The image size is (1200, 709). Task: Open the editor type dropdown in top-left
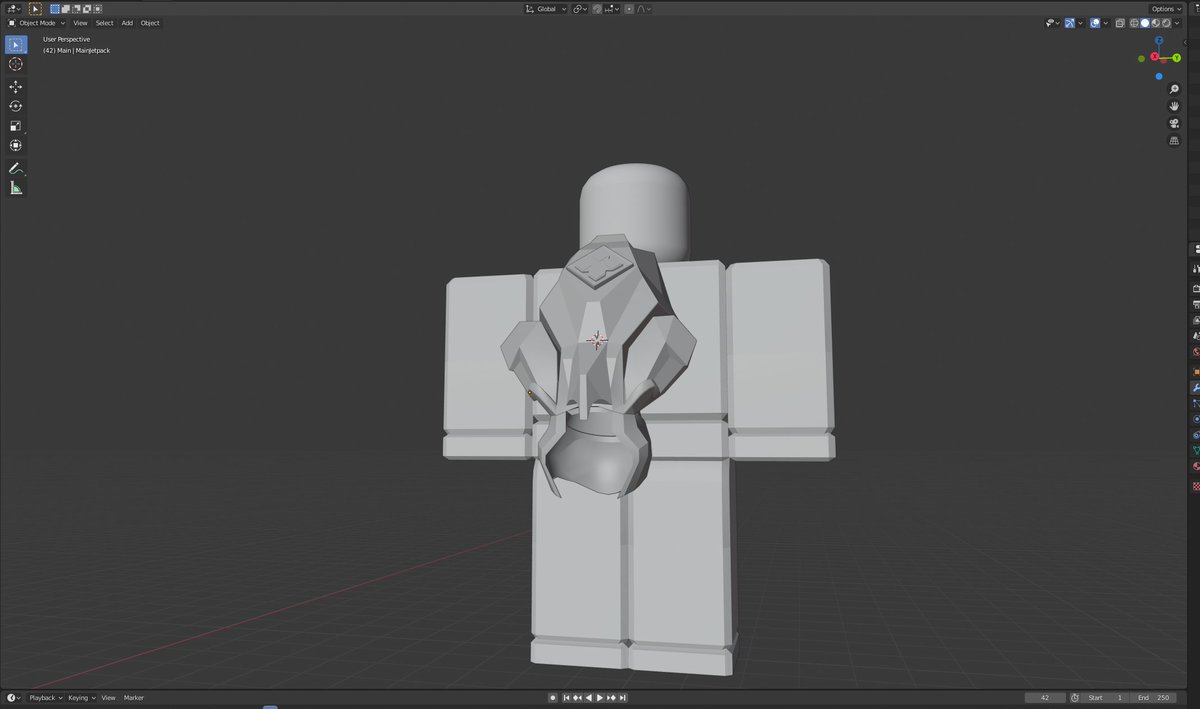(12, 9)
